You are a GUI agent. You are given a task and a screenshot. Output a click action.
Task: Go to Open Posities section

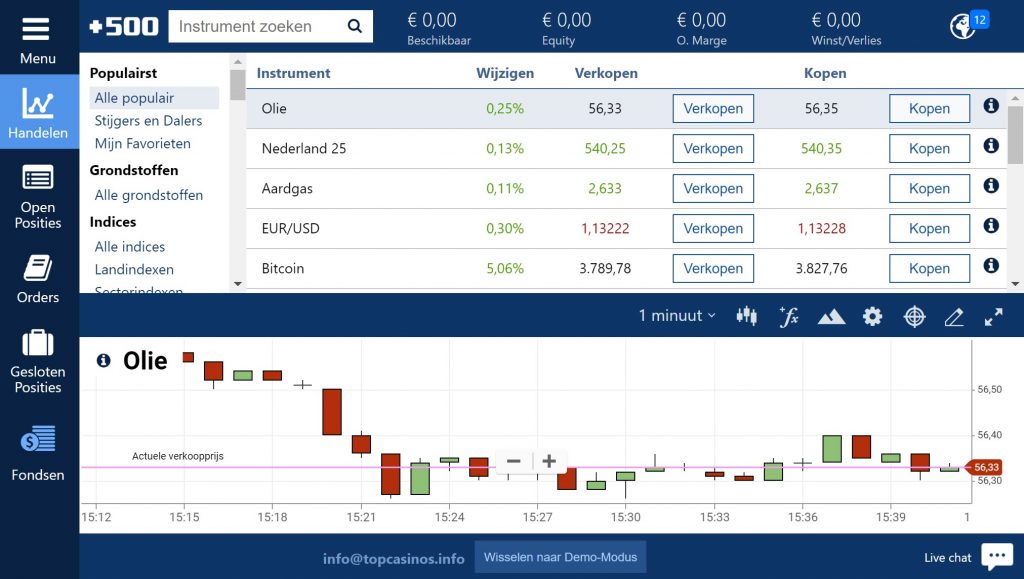[x=38, y=197]
